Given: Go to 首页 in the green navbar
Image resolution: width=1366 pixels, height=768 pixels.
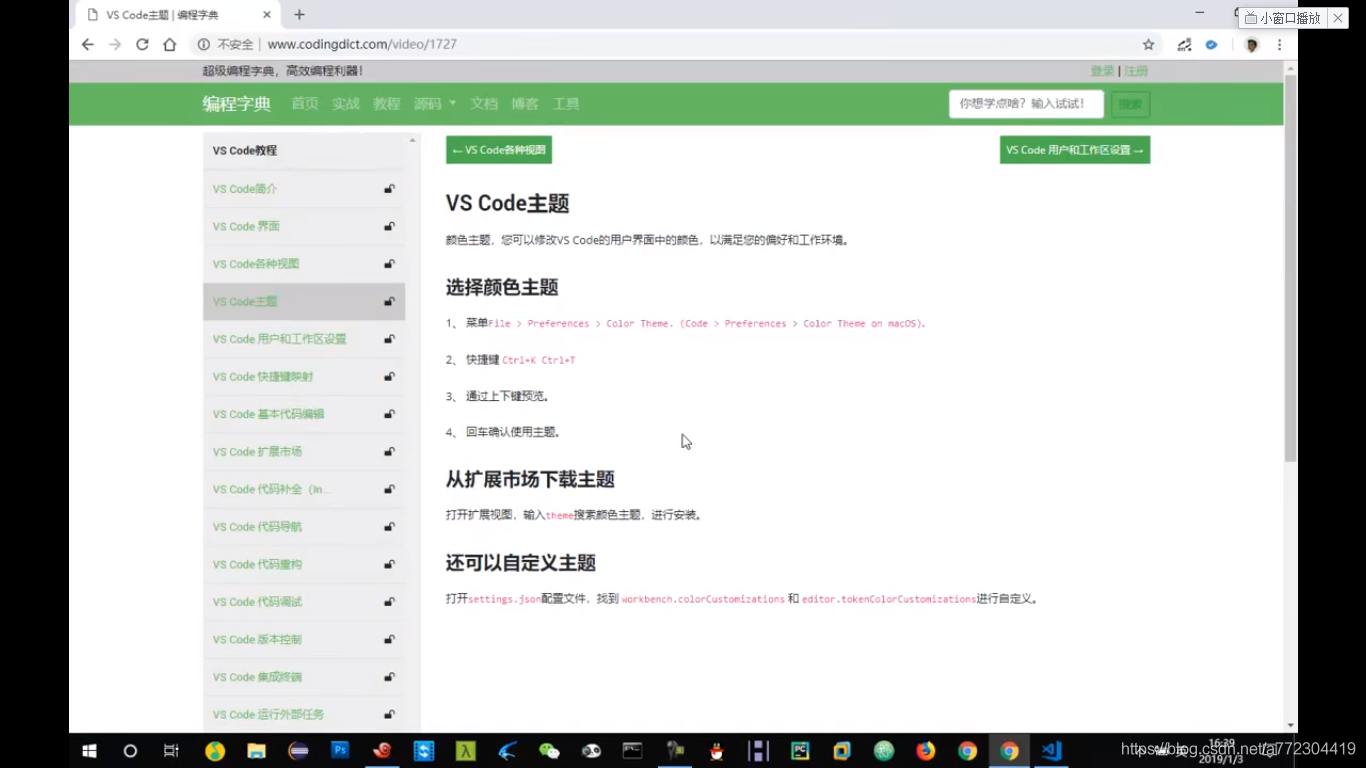Looking at the screenshot, I should point(304,104).
